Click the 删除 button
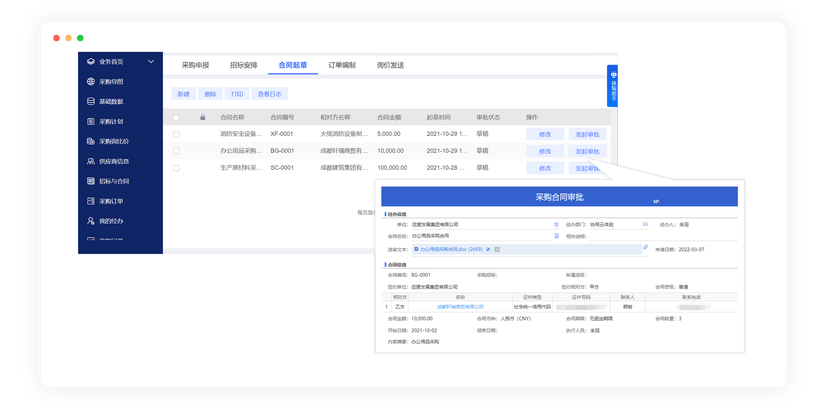Image resolution: width=828 pixels, height=413 pixels. point(210,94)
